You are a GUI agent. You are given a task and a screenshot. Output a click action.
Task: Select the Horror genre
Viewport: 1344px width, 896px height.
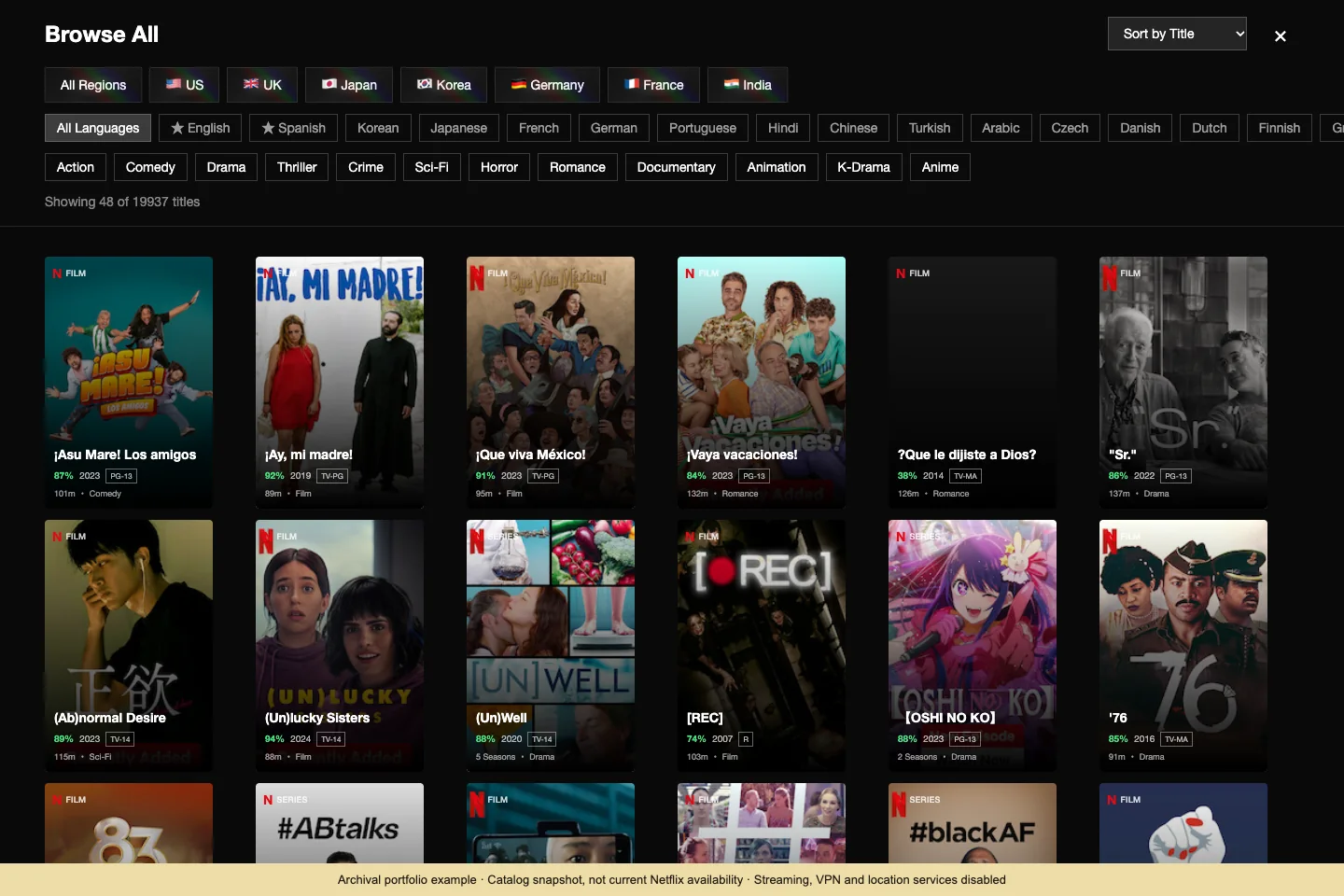click(x=499, y=167)
